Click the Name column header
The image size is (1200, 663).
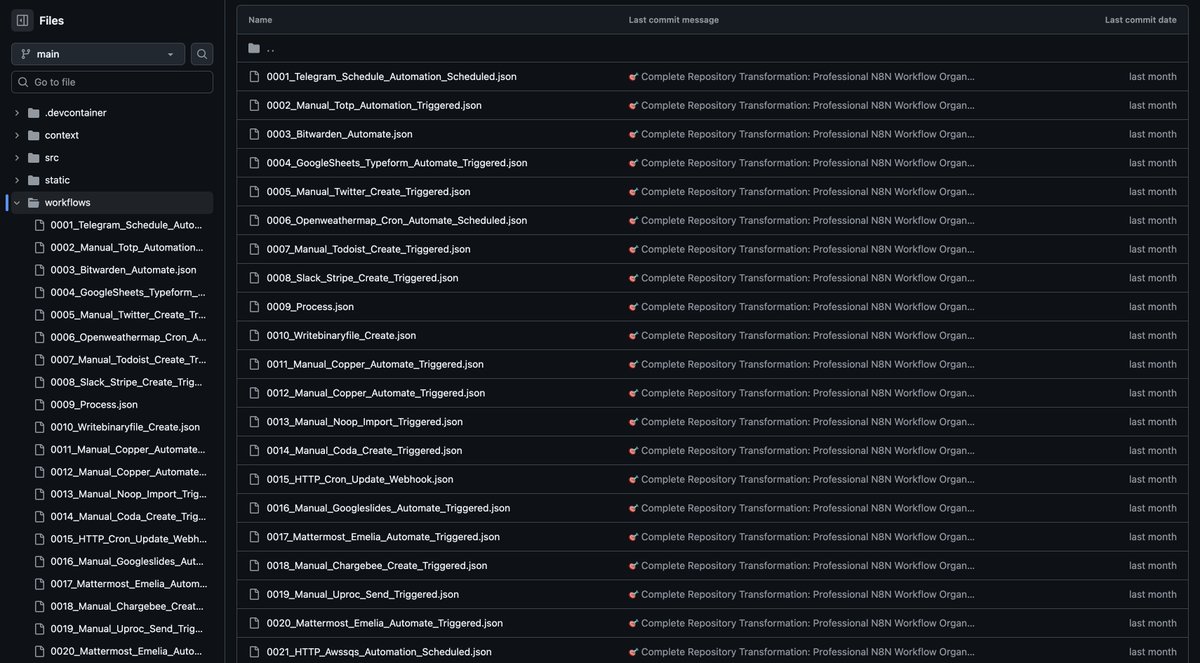pos(260,20)
